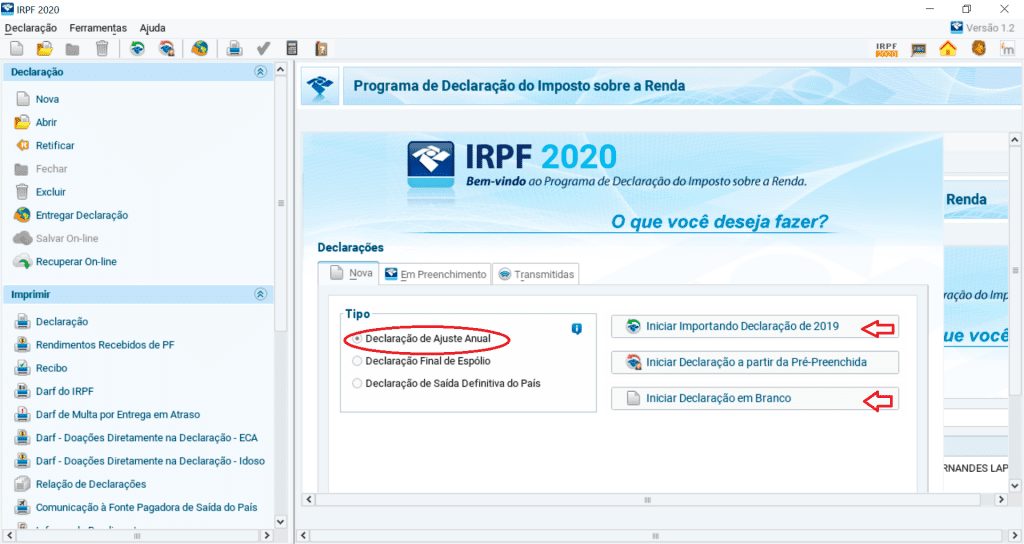1024x544 pixels.
Task: Click the Relação de Declarações icon
Action: [x=22, y=484]
